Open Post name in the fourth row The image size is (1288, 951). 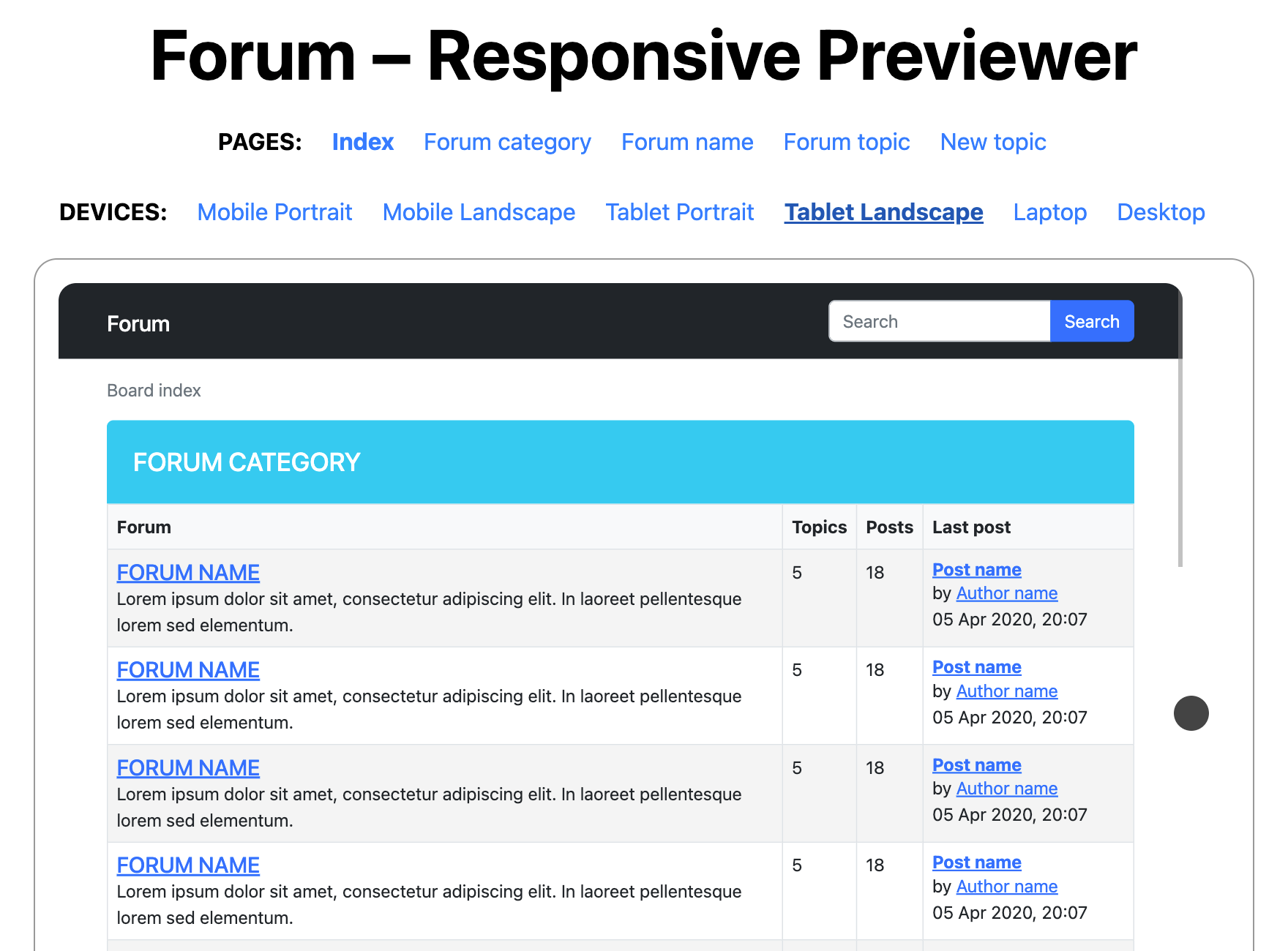(977, 862)
